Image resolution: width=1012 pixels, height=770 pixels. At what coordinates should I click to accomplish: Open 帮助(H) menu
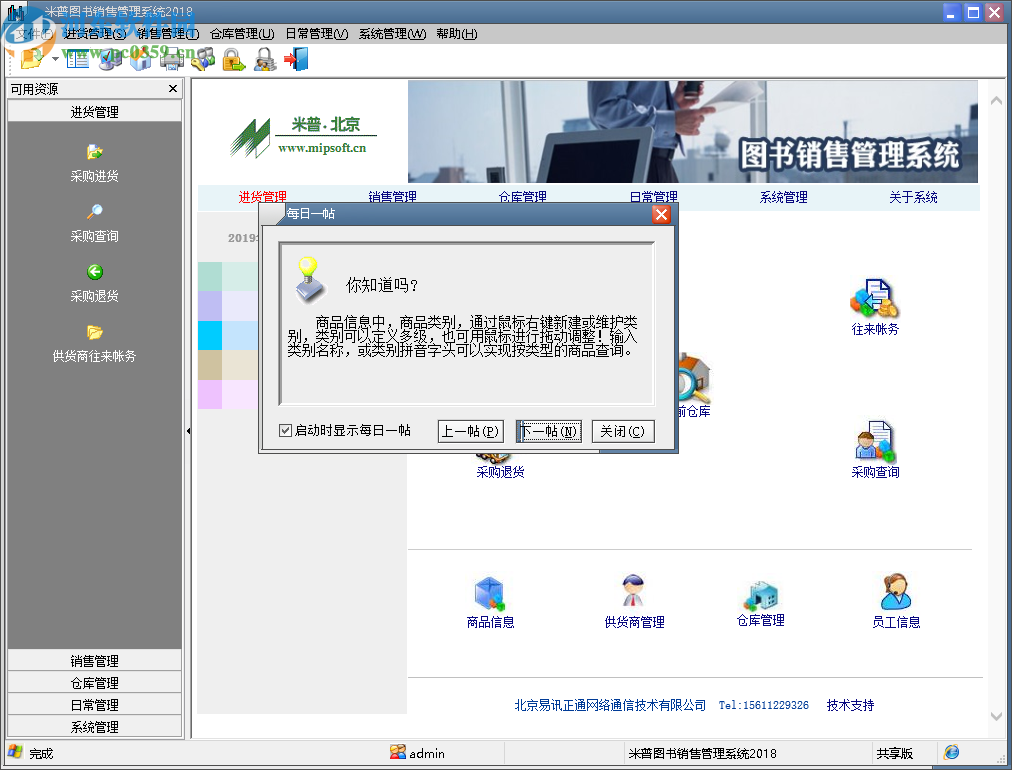tap(456, 34)
